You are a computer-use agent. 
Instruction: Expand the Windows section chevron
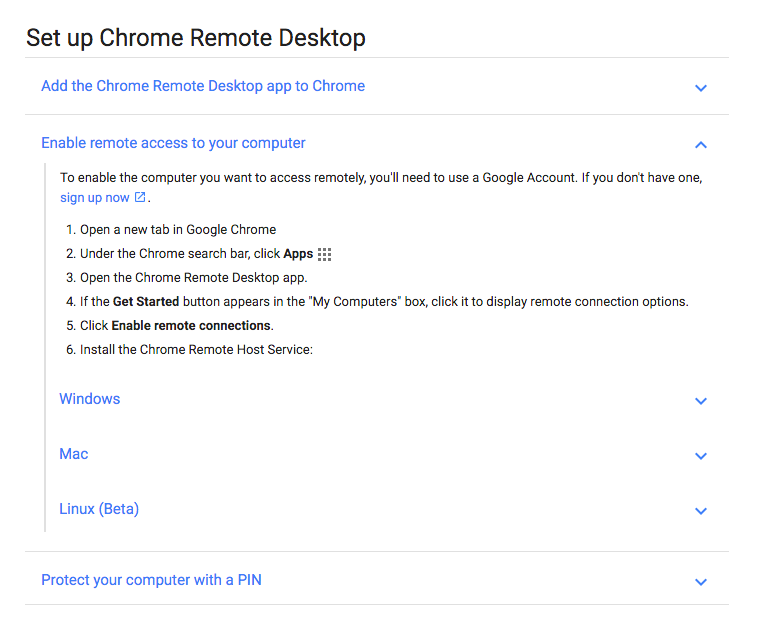point(700,401)
